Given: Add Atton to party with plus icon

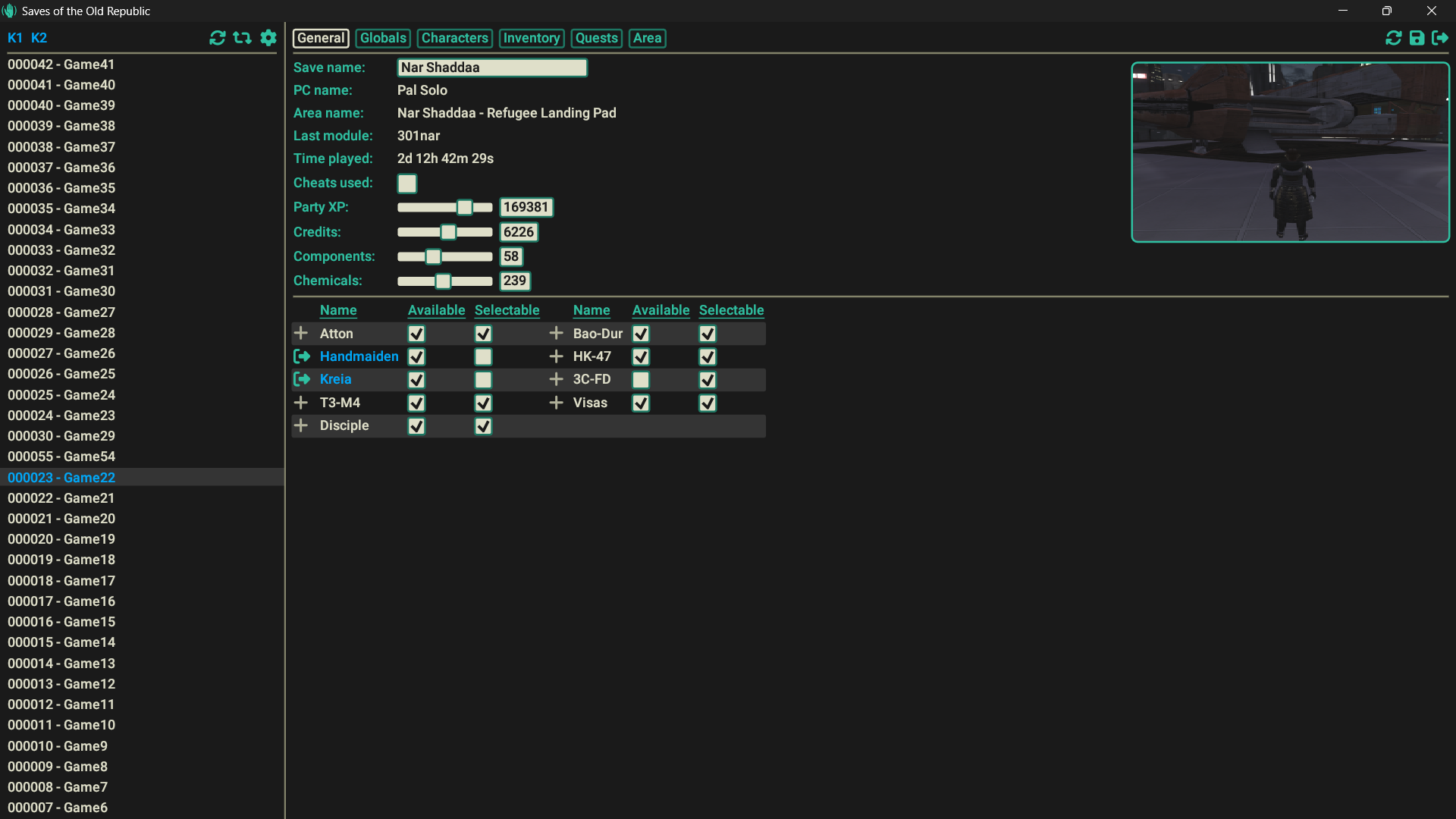Looking at the screenshot, I should point(301,334).
